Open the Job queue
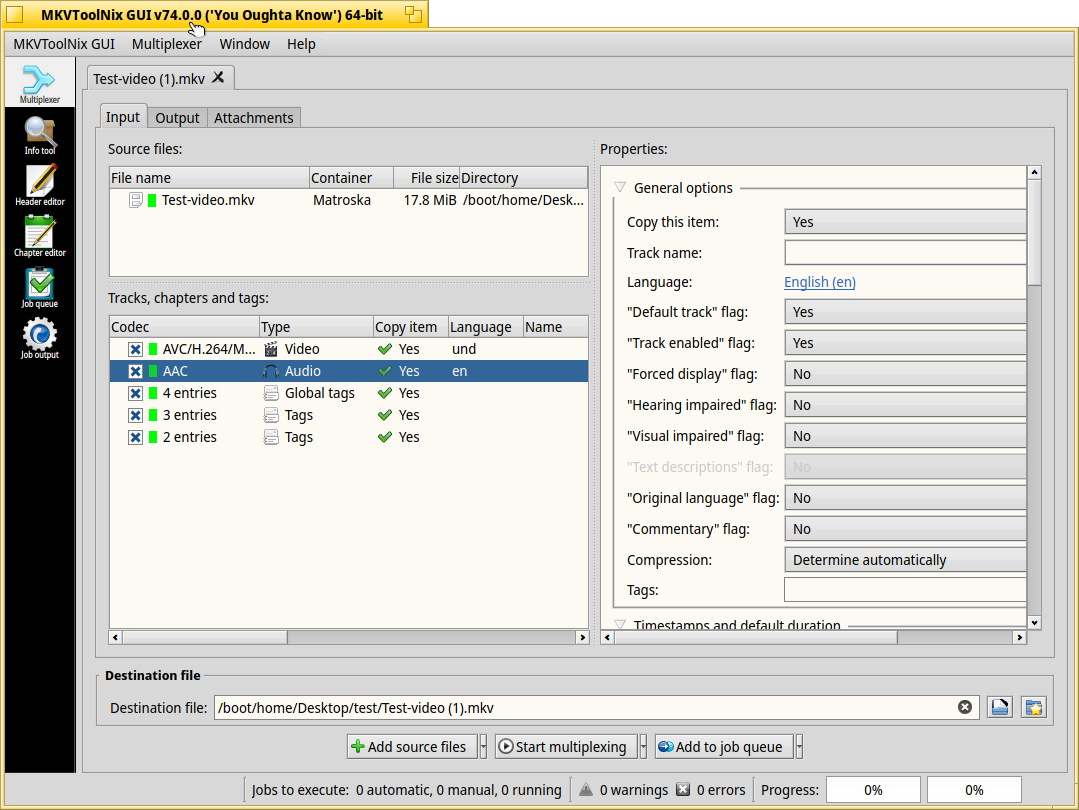1079x810 pixels. point(39,288)
